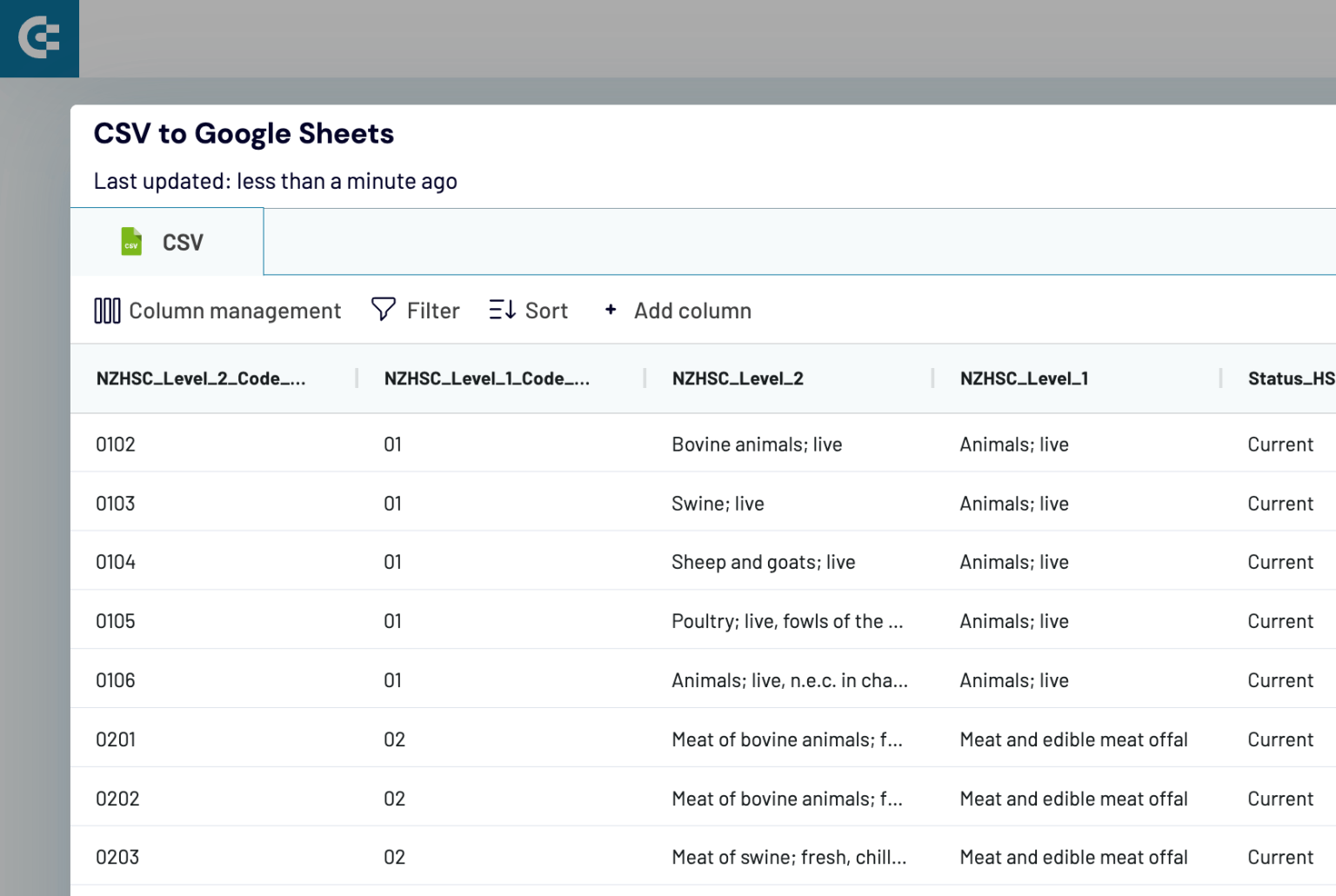
Task: Click the green CSV file icon
Action: (x=130, y=241)
